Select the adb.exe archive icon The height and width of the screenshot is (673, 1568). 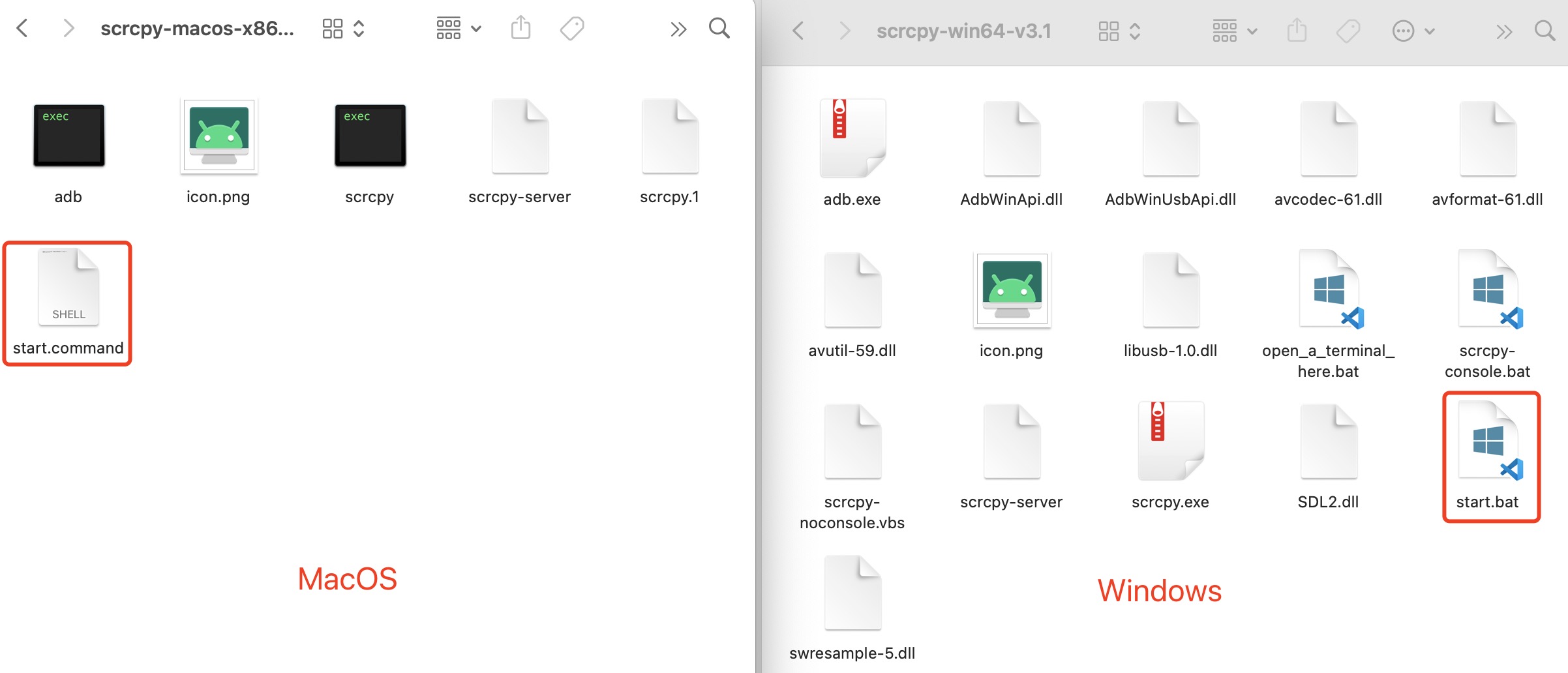852,138
